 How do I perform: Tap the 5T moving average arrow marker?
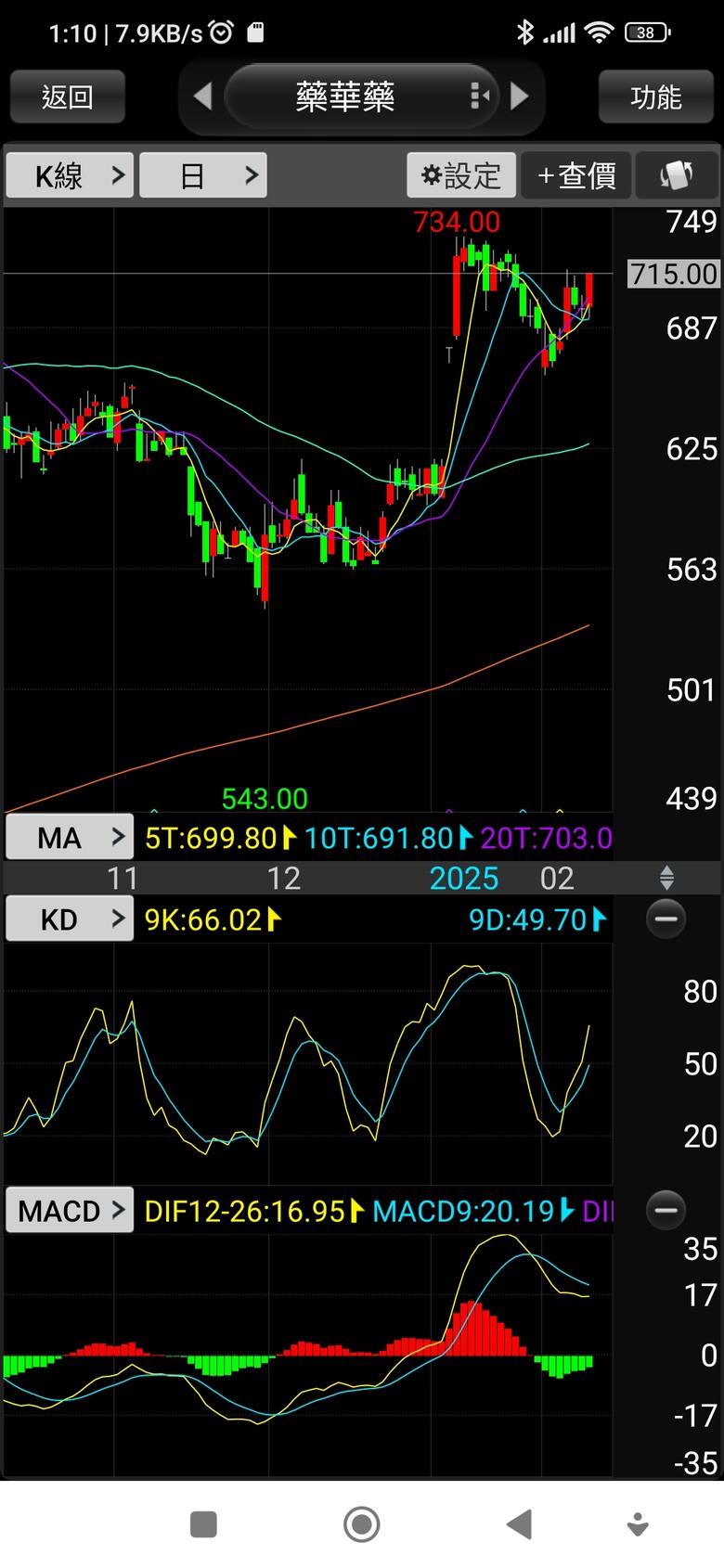pos(289,838)
